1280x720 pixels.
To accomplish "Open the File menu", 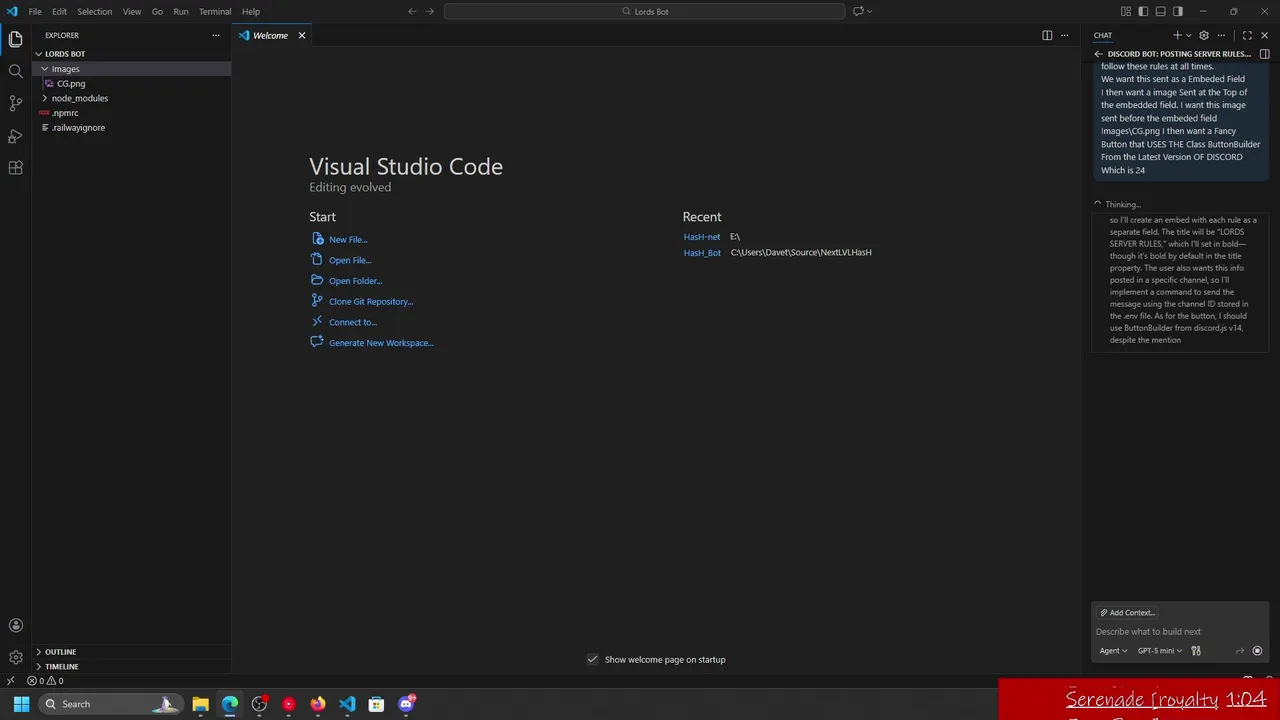I will (x=35, y=11).
